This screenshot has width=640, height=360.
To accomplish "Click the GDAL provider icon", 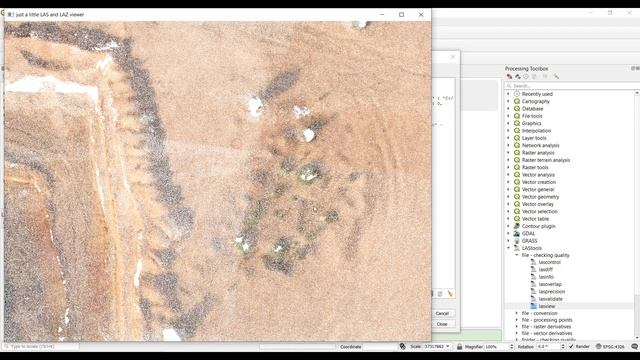I will click(x=517, y=233).
